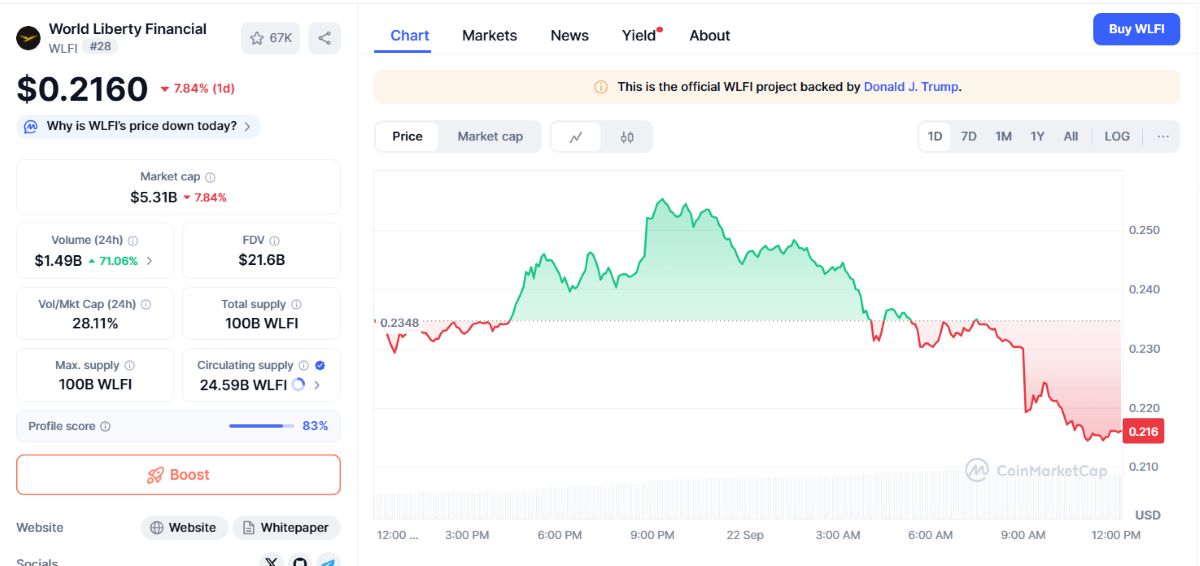The width and height of the screenshot is (1200, 566).
Task: Set chart range to 1M
Action: (x=1003, y=137)
